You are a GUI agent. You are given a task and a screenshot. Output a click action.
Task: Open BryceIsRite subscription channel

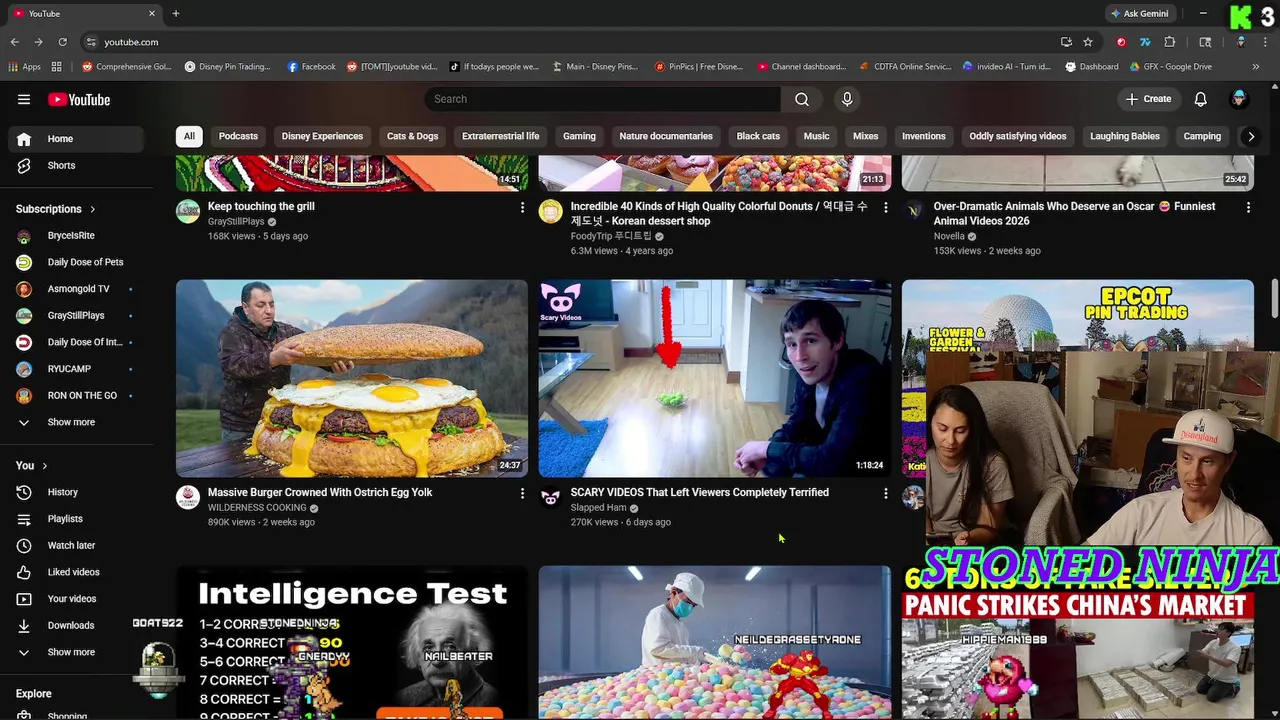click(x=76, y=235)
